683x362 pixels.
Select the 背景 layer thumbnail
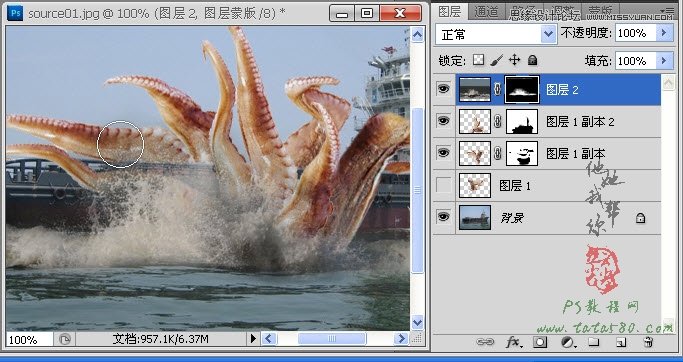(475, 217)
